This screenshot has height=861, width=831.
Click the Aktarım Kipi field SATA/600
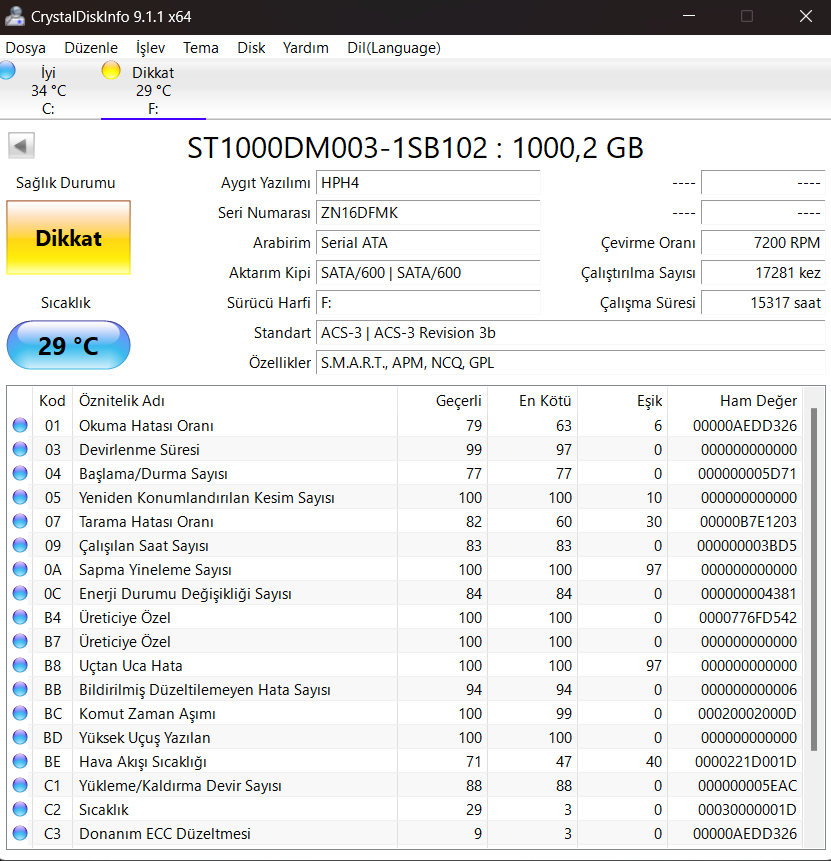(x=428, y=273)
